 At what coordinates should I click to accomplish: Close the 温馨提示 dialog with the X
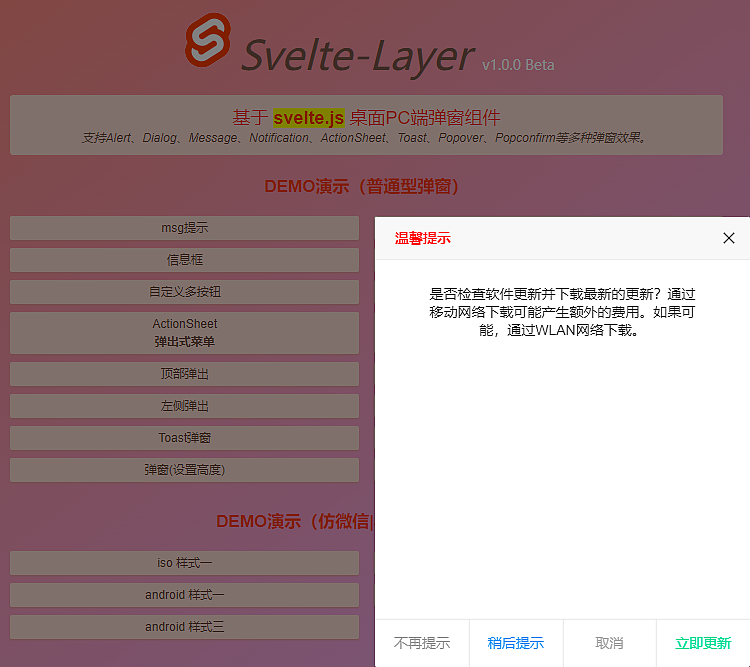coord(728,238)
